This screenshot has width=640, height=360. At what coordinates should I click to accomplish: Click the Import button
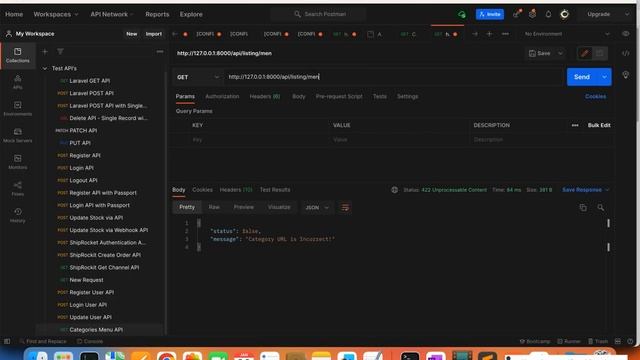[153, 34]
